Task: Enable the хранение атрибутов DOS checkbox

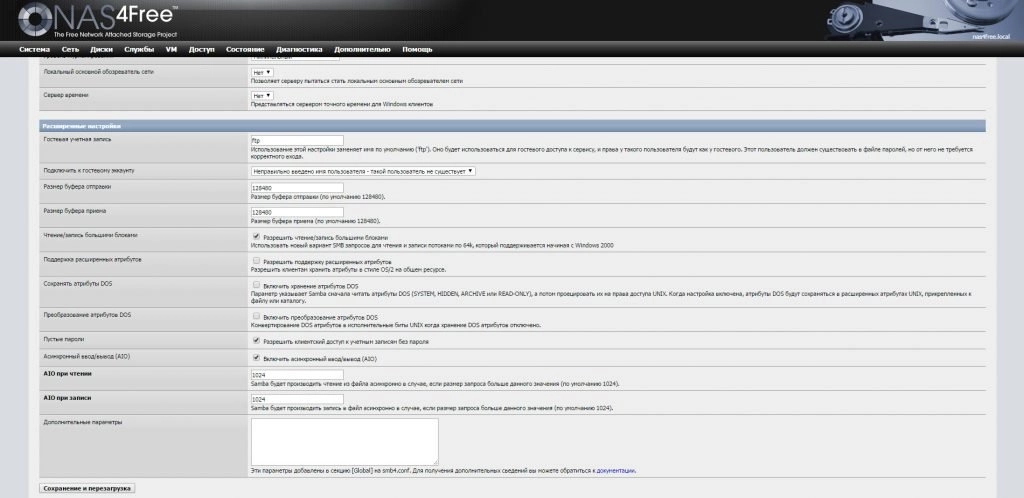Action: pyautogui.click(x=257, y=285)
